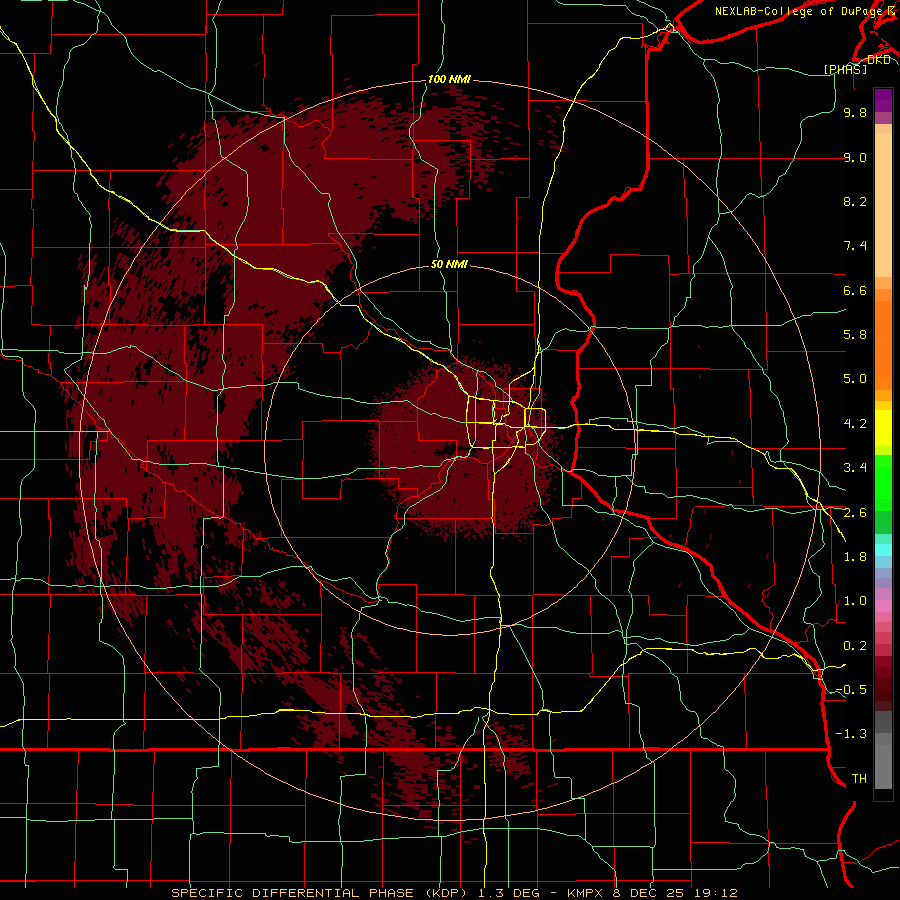Click the DKD label above the legend
Viewport: 900px width, 900px height.
click(x=878, y=60)
